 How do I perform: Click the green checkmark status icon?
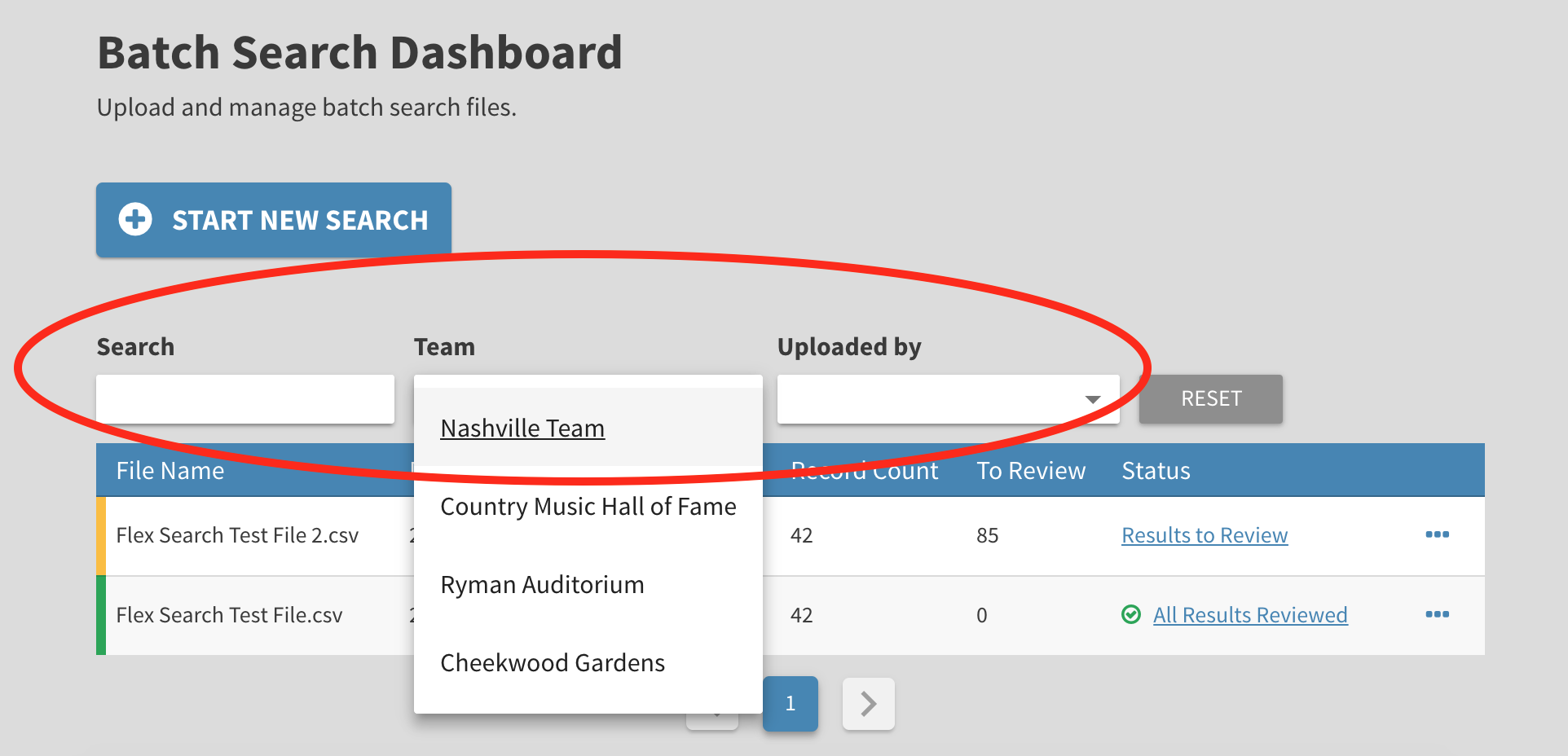tap(1131, 614)
